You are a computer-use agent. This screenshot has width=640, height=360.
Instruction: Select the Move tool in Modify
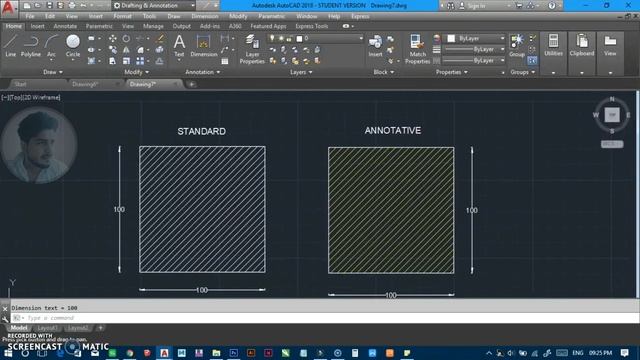click(x=113, y=38)
